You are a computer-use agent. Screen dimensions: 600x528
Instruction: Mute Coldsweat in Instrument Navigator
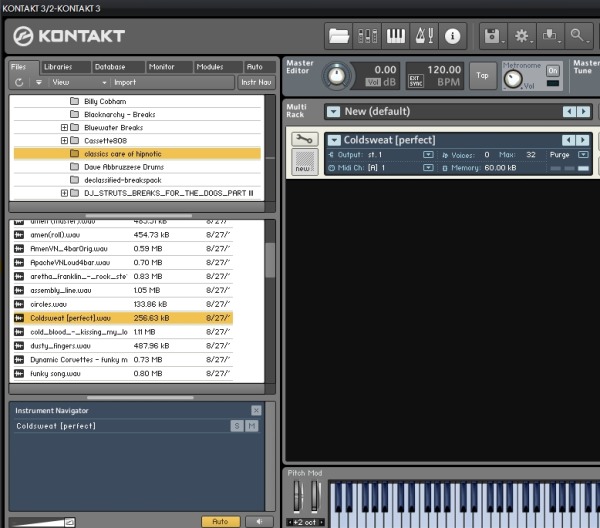251,426
